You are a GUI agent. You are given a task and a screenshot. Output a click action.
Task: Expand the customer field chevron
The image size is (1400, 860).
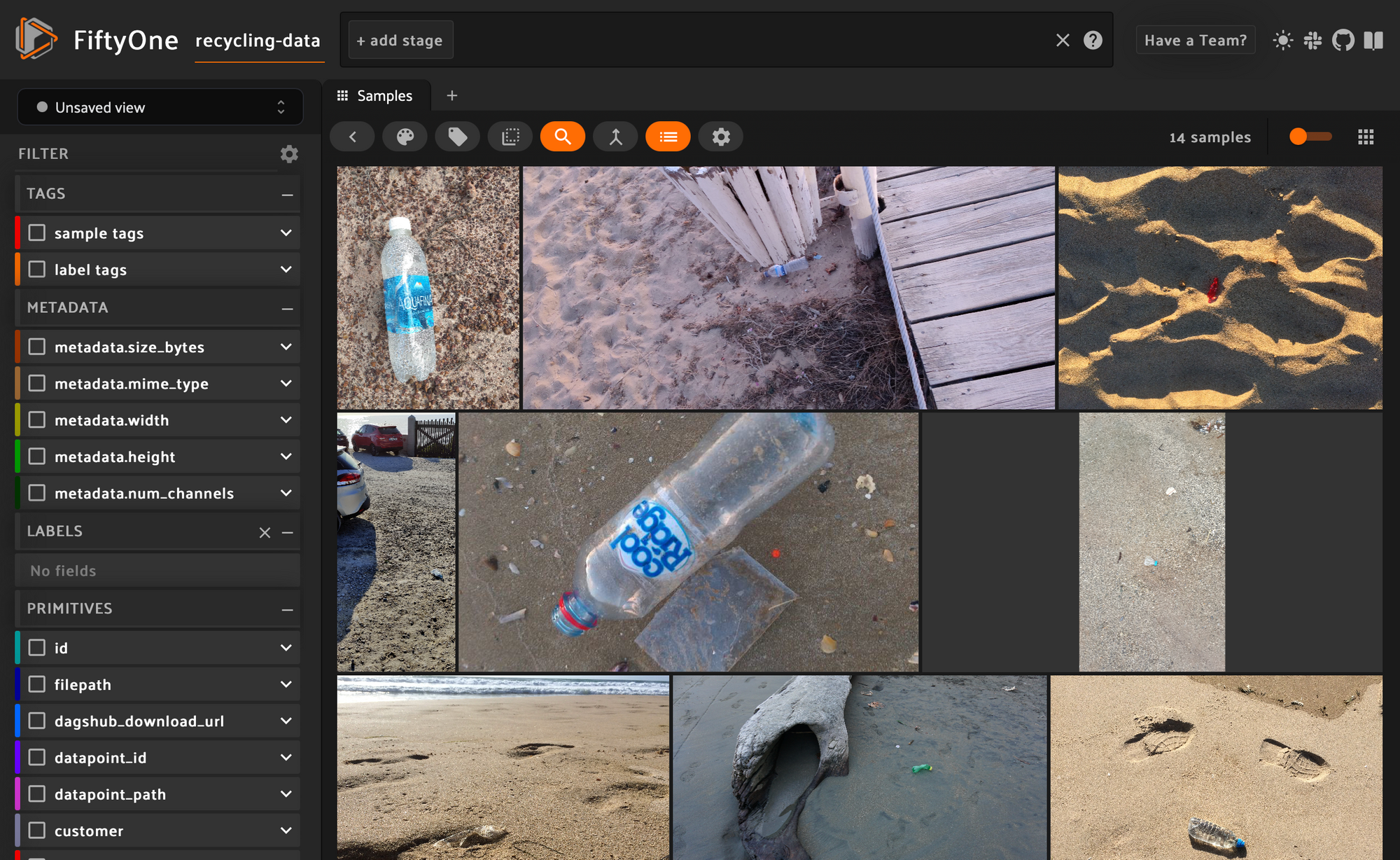(x=286, y=830)
